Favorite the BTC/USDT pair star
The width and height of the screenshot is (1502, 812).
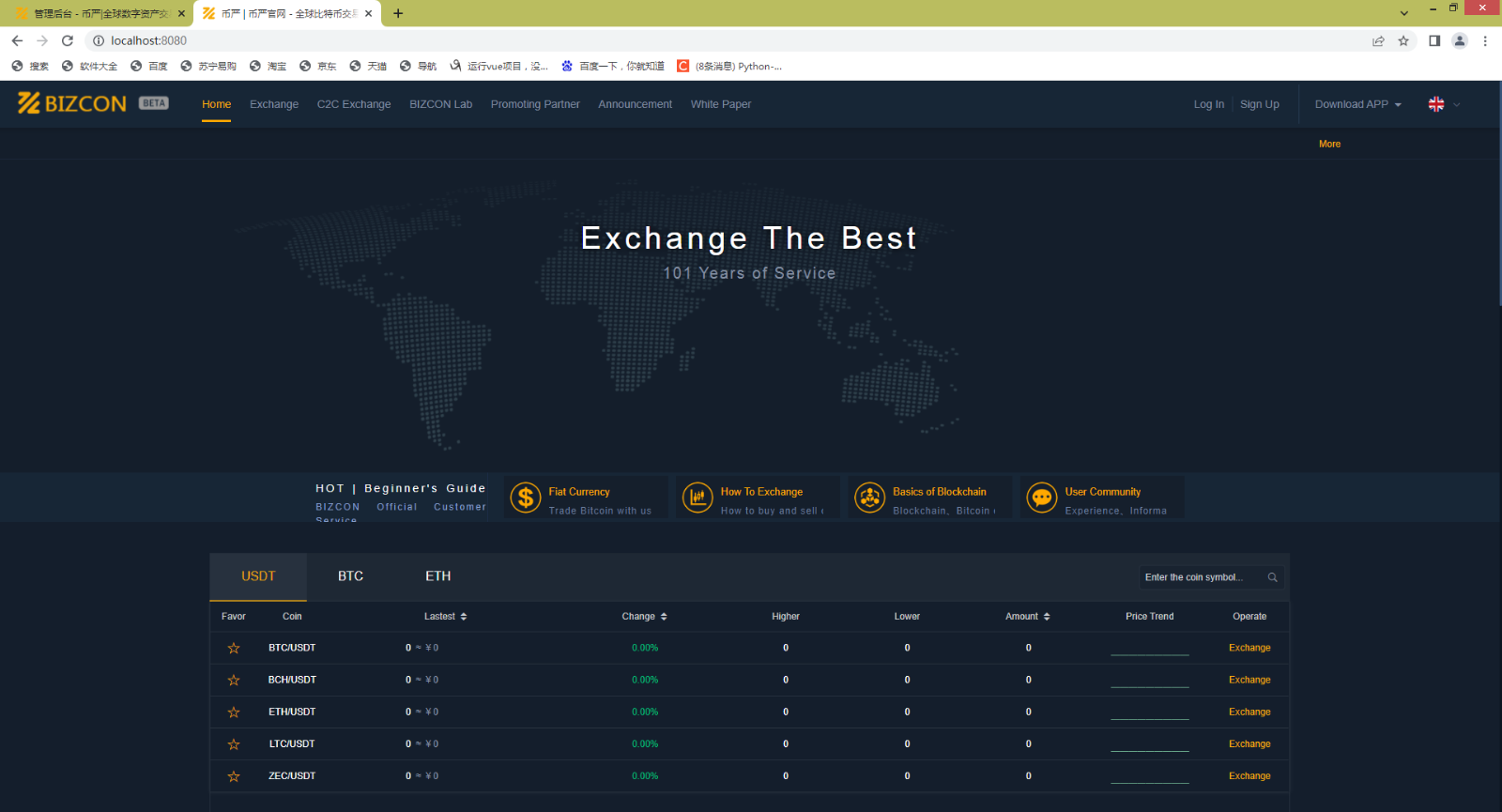(x=234, y=648)
